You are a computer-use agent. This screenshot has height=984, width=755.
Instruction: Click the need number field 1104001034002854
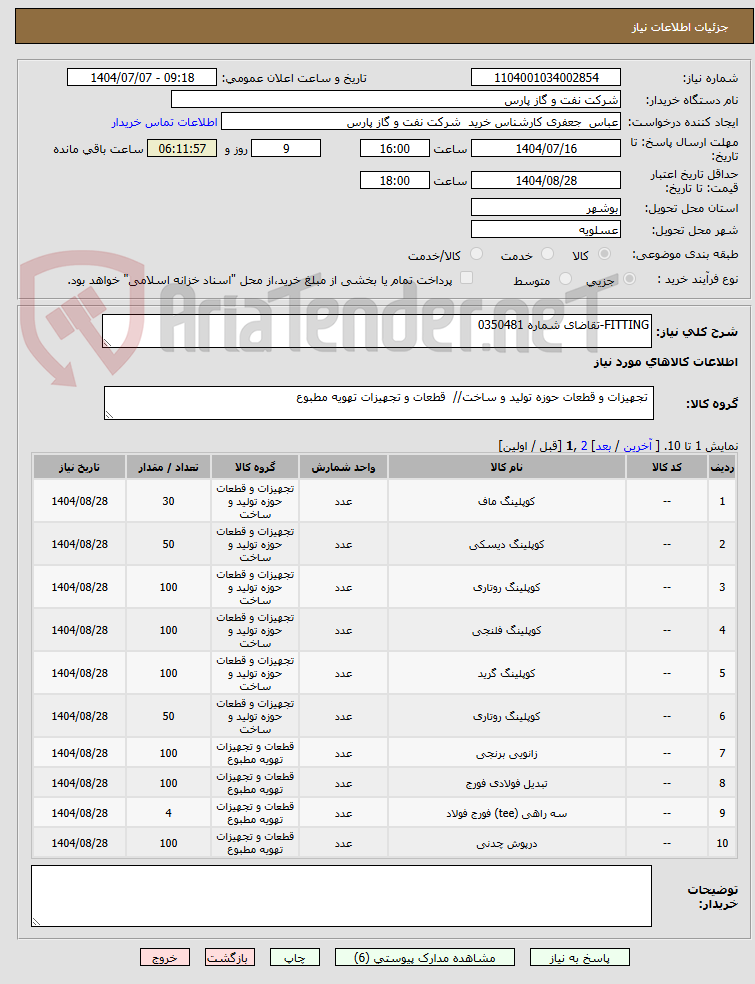coord(546,78)
